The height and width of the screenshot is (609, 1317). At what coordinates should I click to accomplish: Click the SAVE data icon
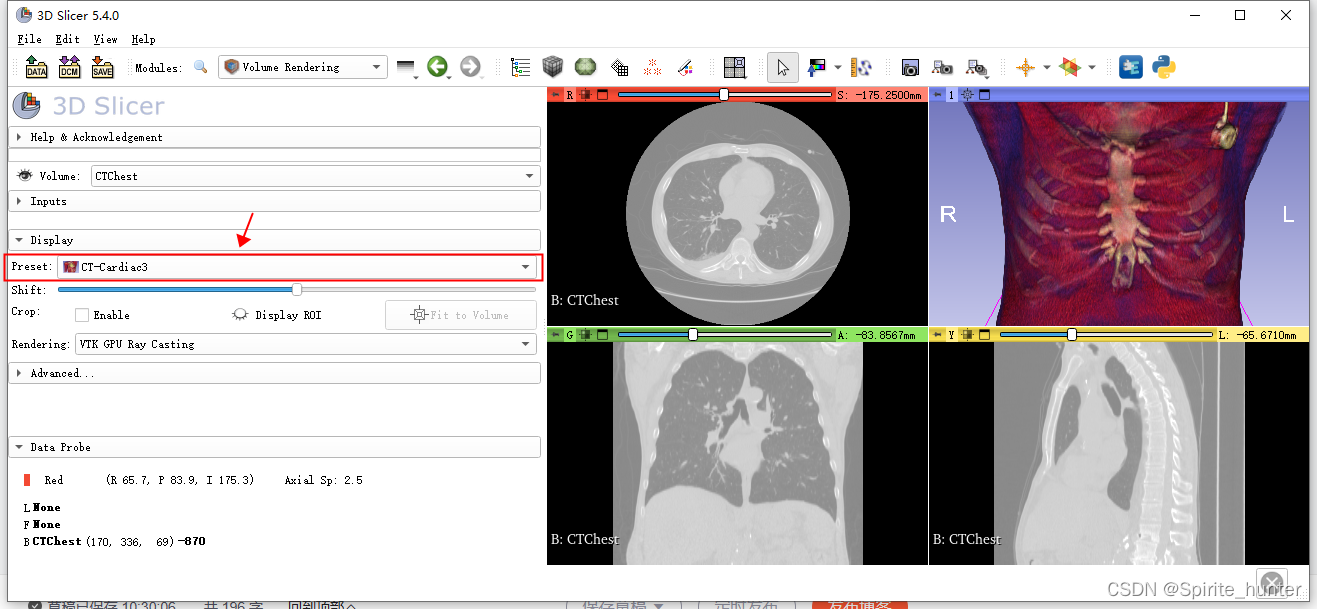click(x=102, y=67)
